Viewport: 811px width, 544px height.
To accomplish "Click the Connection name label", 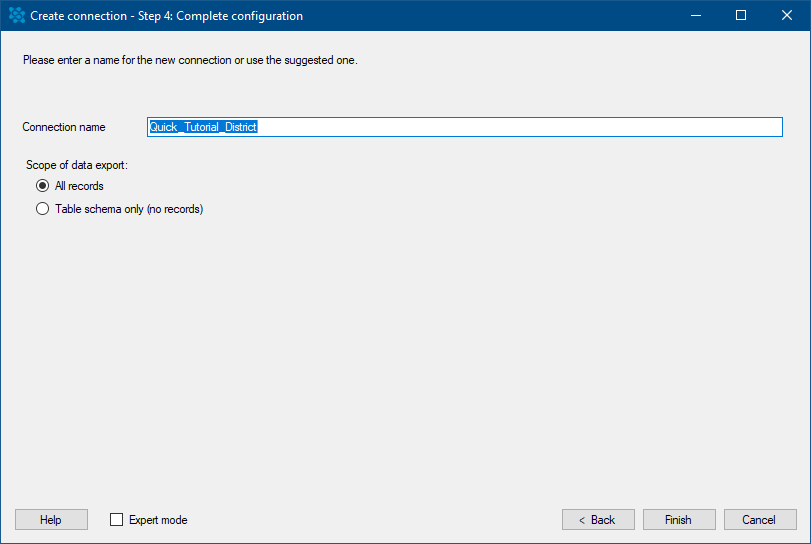I will 64,127.
